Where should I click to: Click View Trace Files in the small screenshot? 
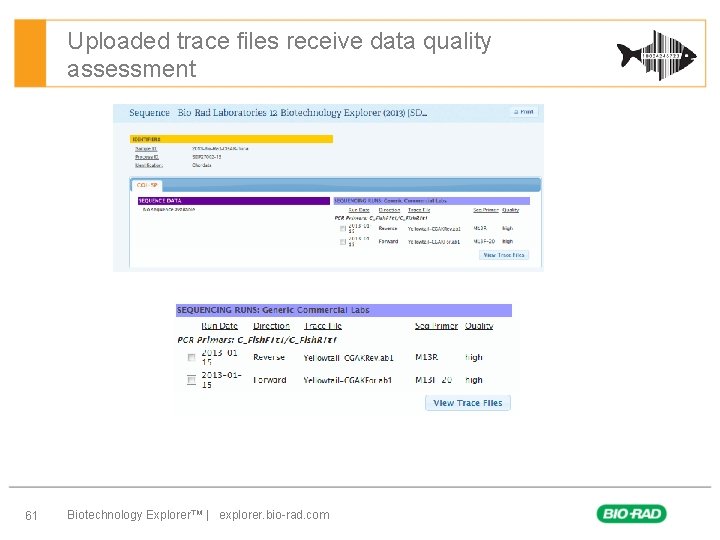click(x=504, y=255)
